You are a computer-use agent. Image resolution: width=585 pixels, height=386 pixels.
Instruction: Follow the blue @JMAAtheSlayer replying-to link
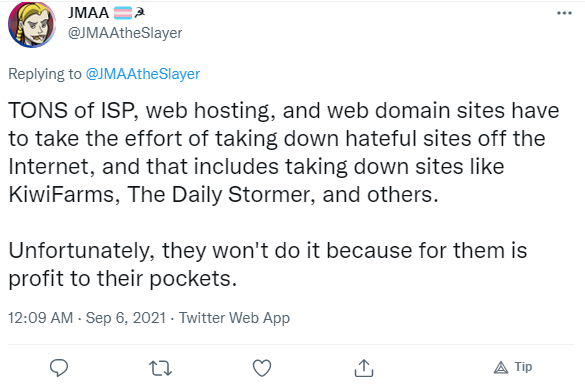click(143, 74)
